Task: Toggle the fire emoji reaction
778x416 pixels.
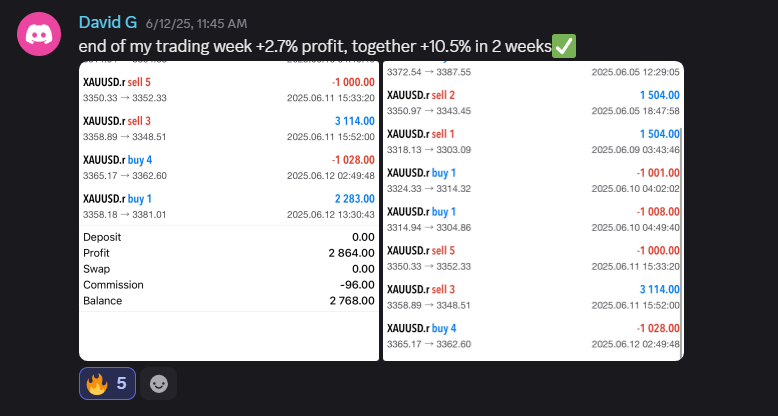Action: point(107,383)
